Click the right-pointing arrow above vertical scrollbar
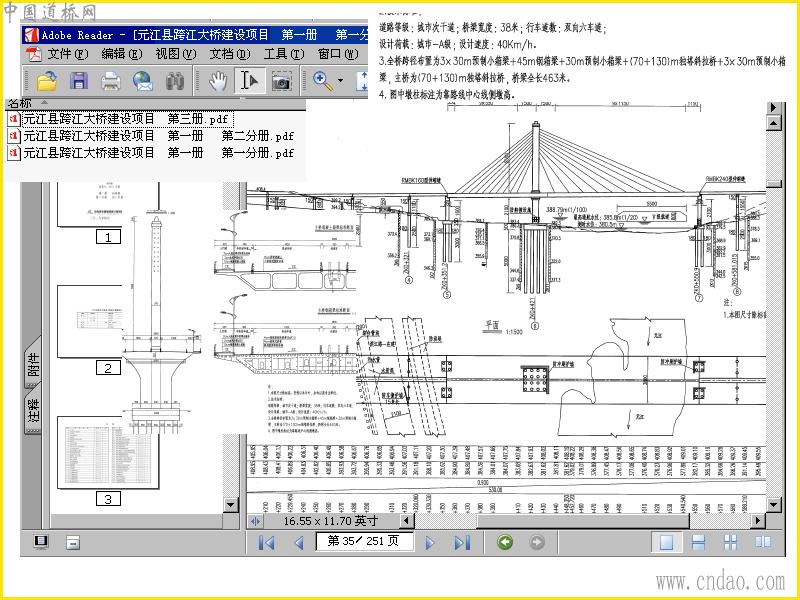 coord(774,108)
